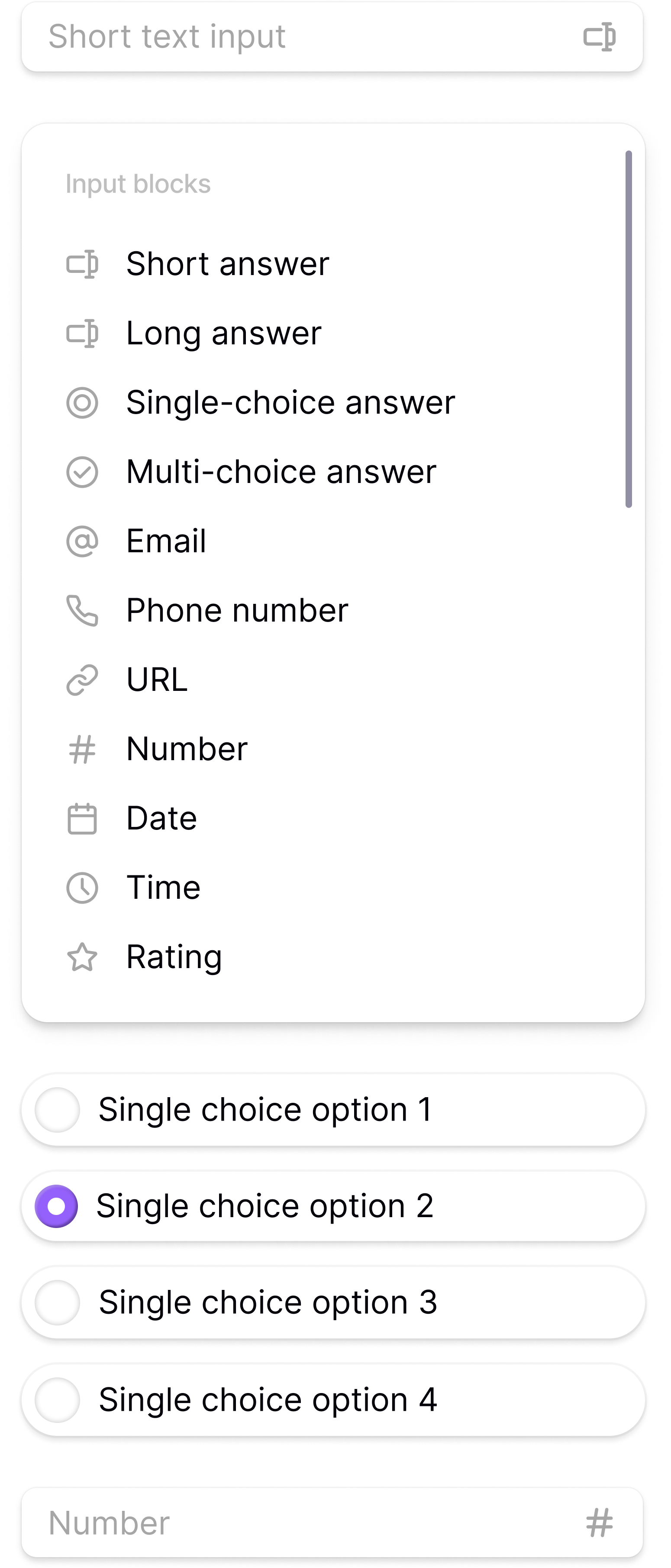This screenshot has width=671, height=1568.
Task: Click the Phone number handset icon
Action: click(82, 610)
